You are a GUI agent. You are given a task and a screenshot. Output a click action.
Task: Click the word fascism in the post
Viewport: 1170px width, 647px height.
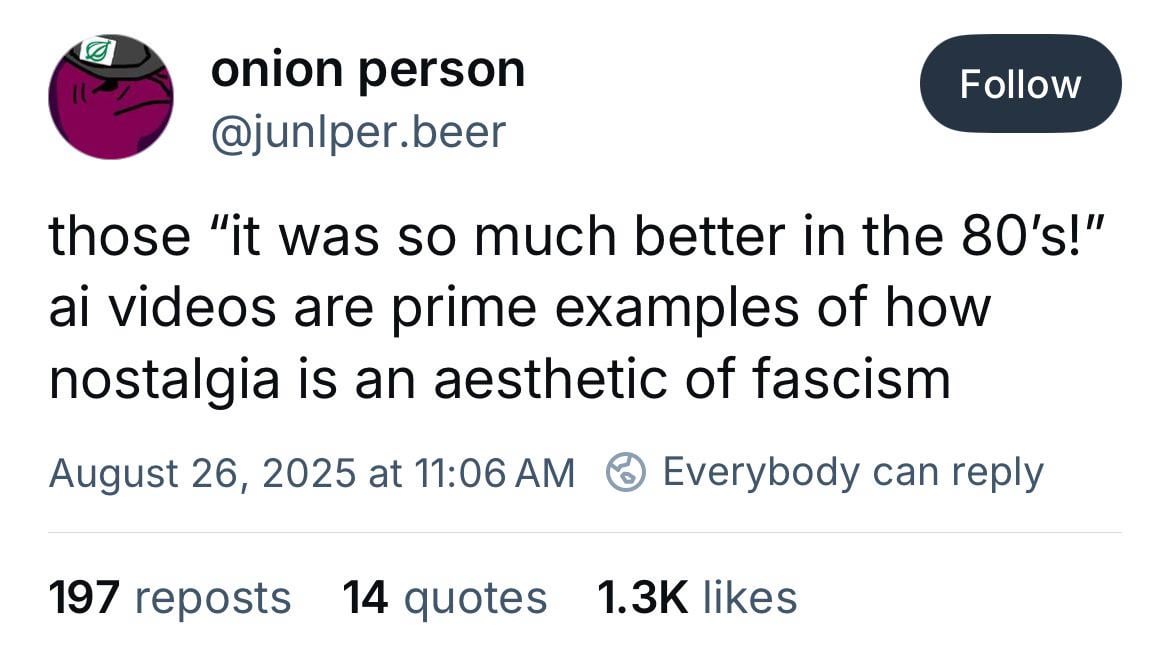click(851, 377)
